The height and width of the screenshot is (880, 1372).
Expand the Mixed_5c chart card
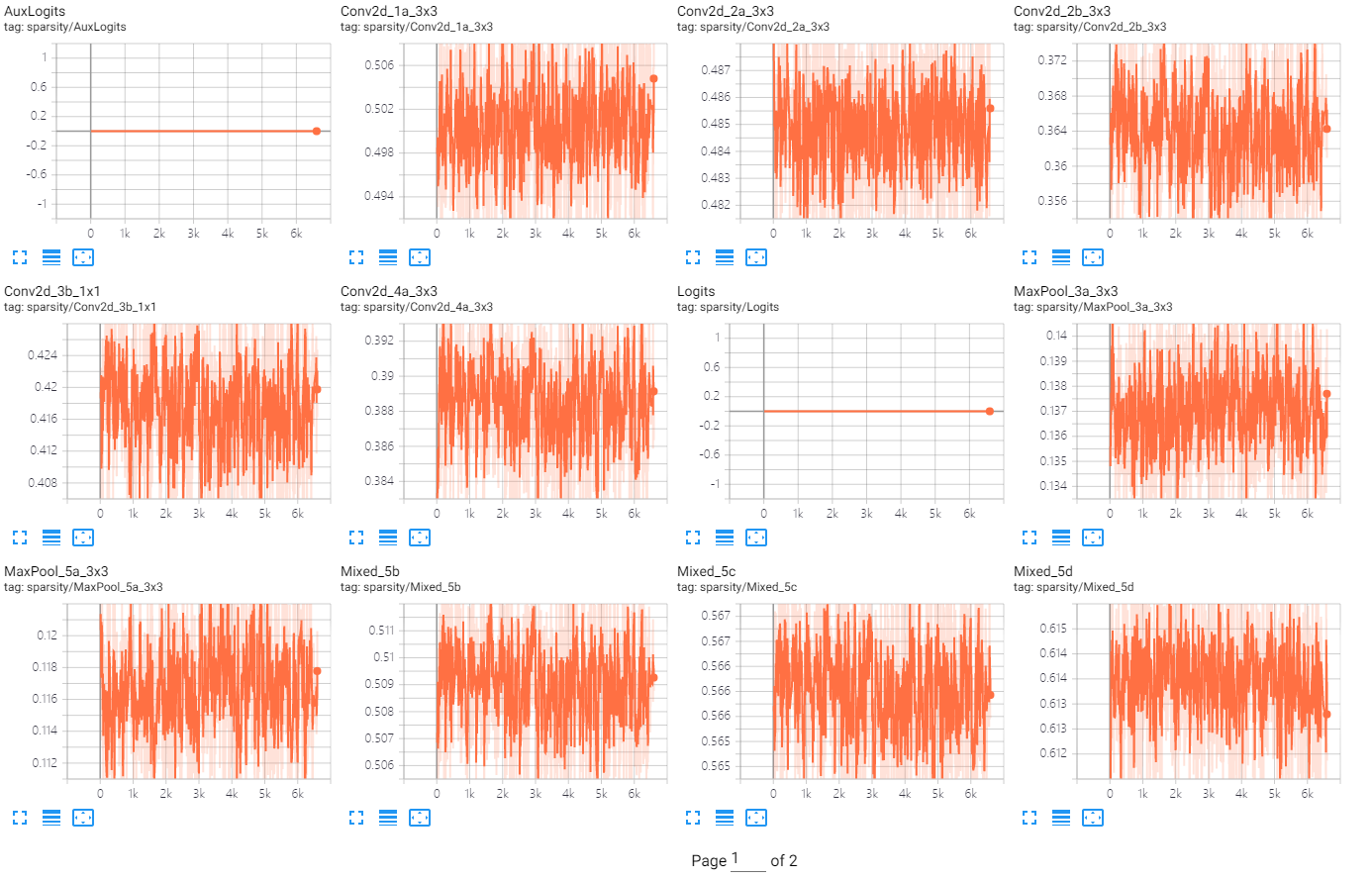tap(693, 818)
